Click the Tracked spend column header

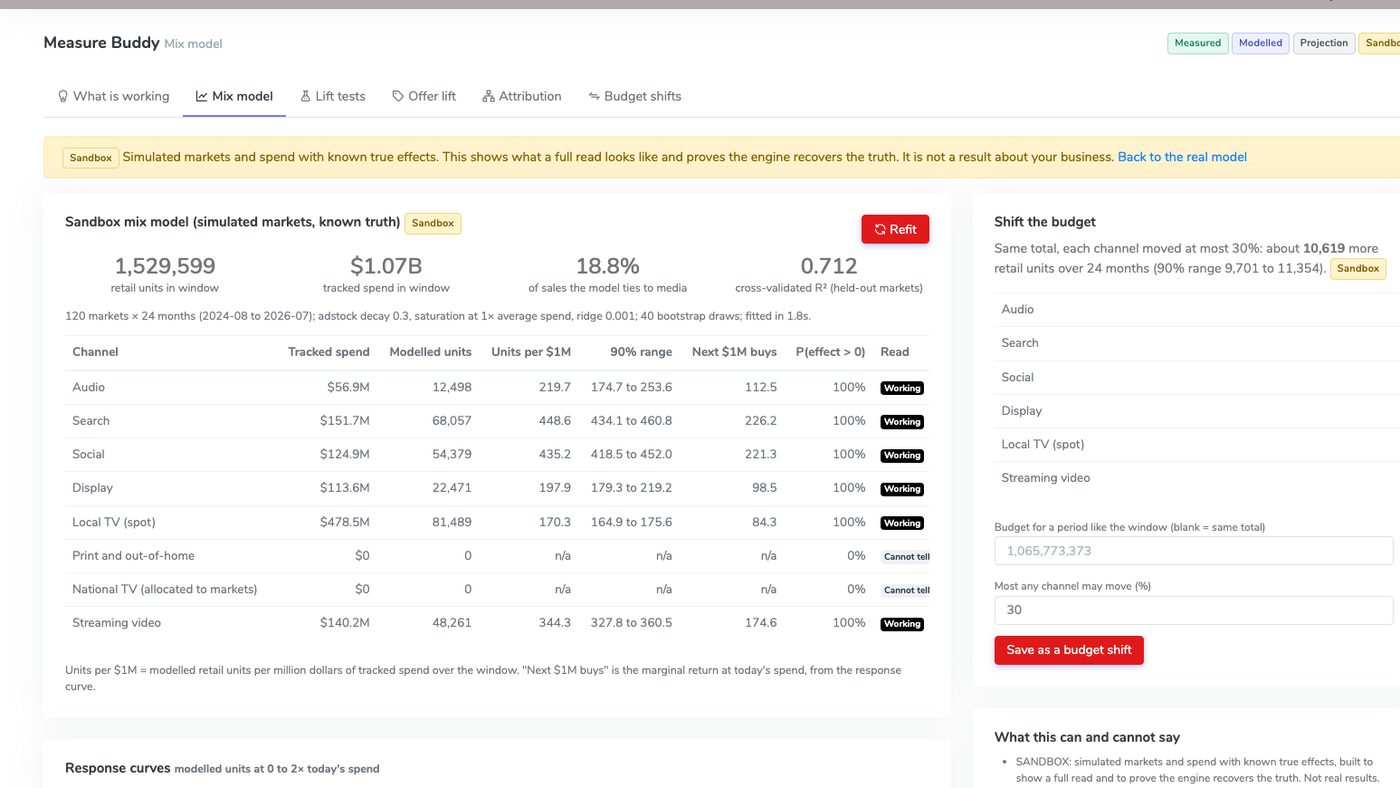[329, 352]
